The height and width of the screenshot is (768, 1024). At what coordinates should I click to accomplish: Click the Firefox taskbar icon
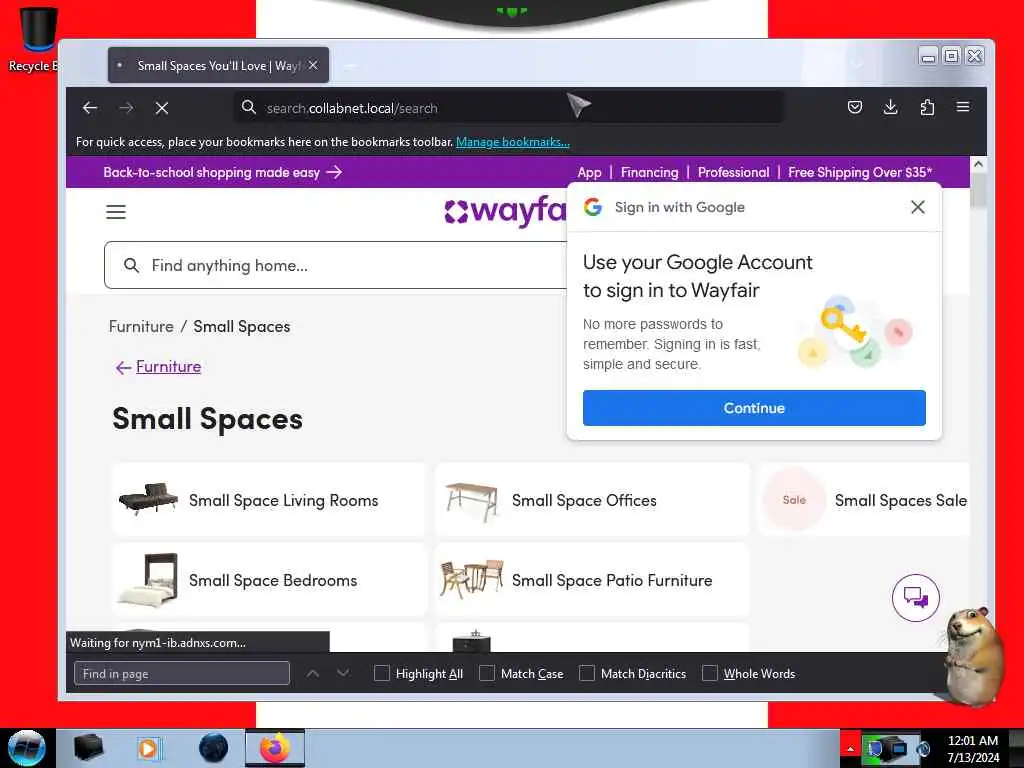[x=275, y=748]
